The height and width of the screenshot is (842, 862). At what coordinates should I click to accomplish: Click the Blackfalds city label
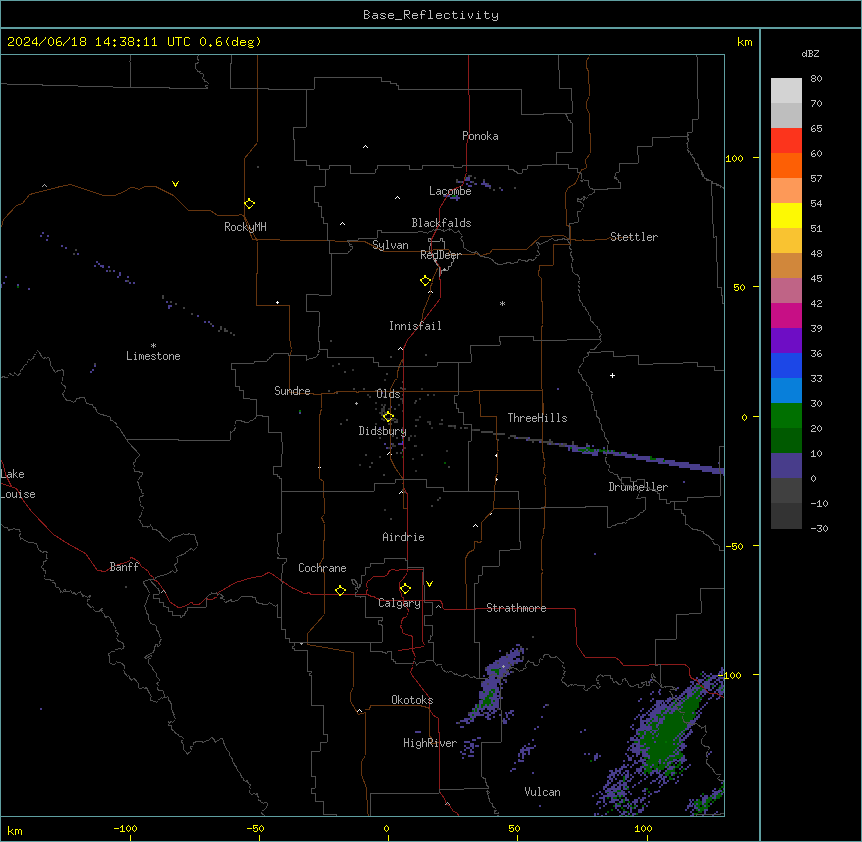tap(441, 223)
